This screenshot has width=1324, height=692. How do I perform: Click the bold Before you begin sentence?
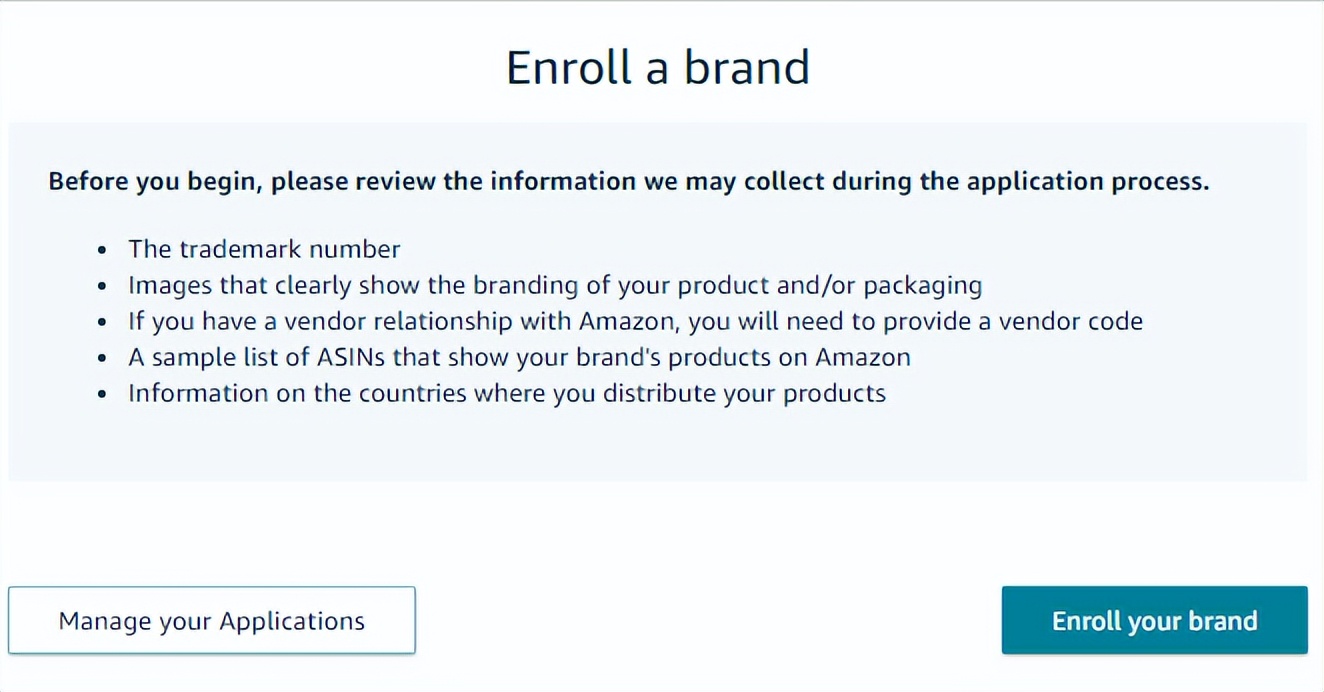click(x=628, y=182)
